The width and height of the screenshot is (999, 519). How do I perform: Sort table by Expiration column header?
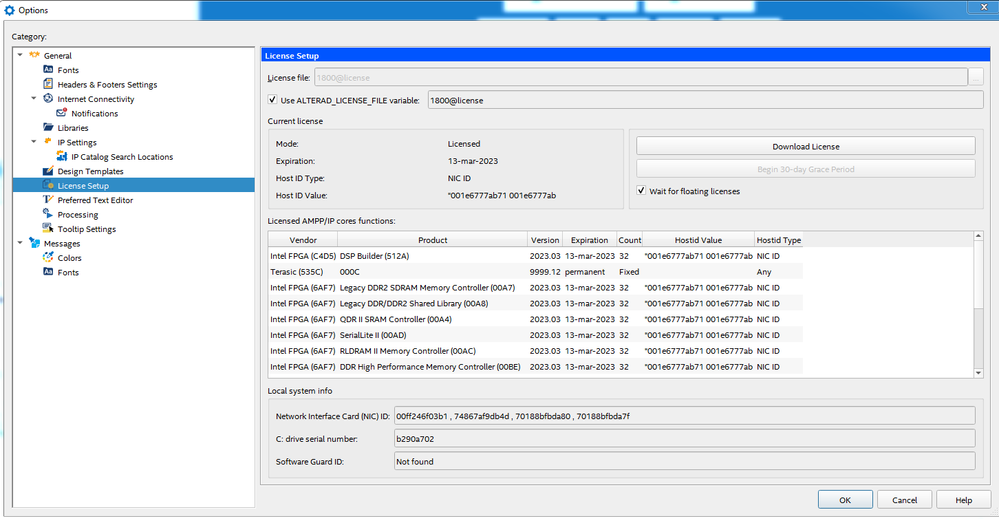(x=589, y=240)
